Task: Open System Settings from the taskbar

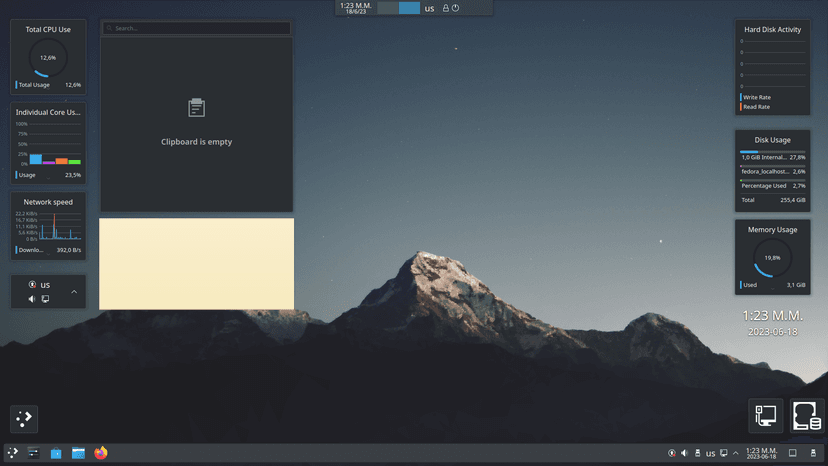Action: click(x=33, y=453)
